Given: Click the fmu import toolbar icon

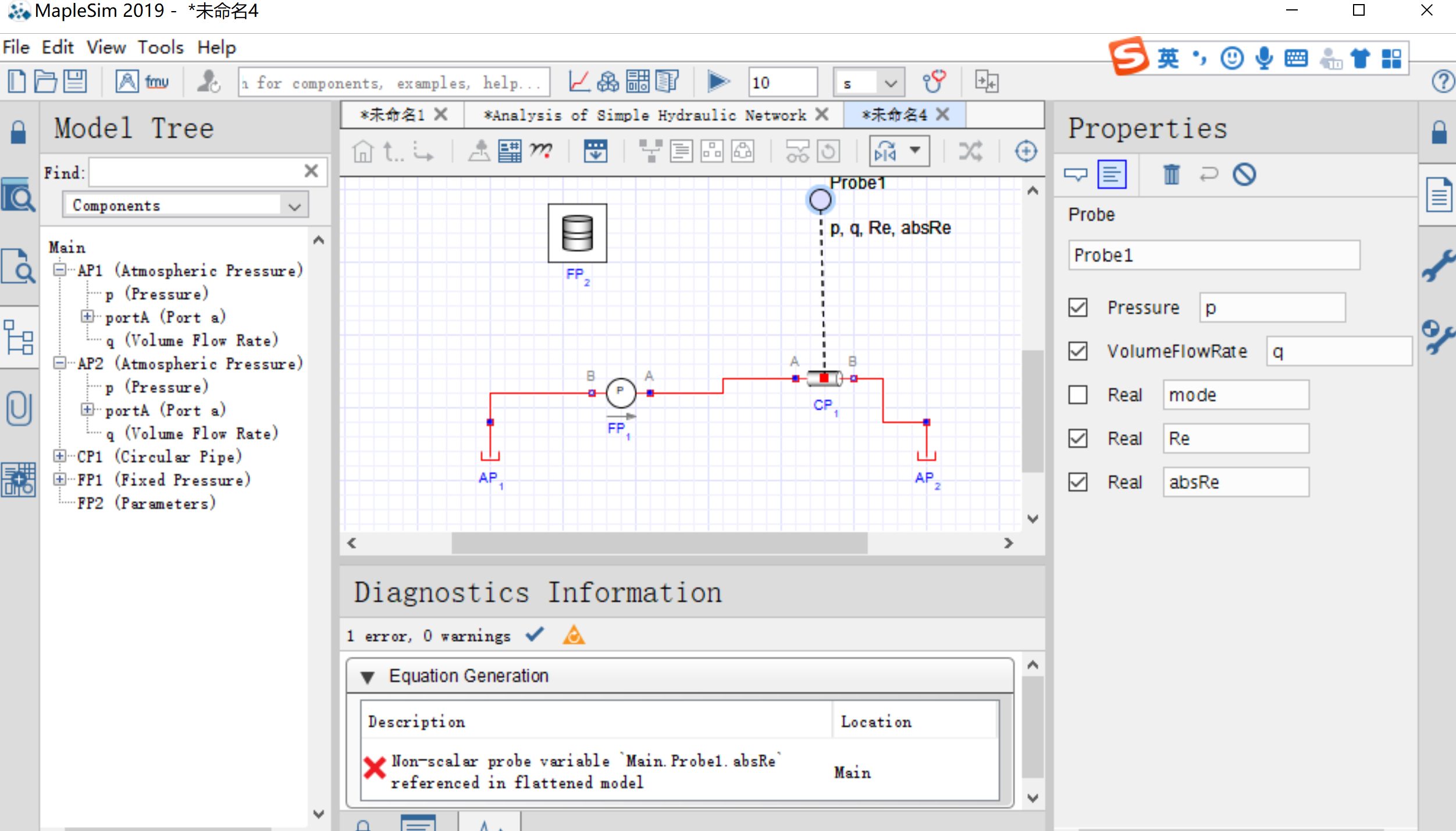Looking at the screenshot, I should tap(157, 81).
